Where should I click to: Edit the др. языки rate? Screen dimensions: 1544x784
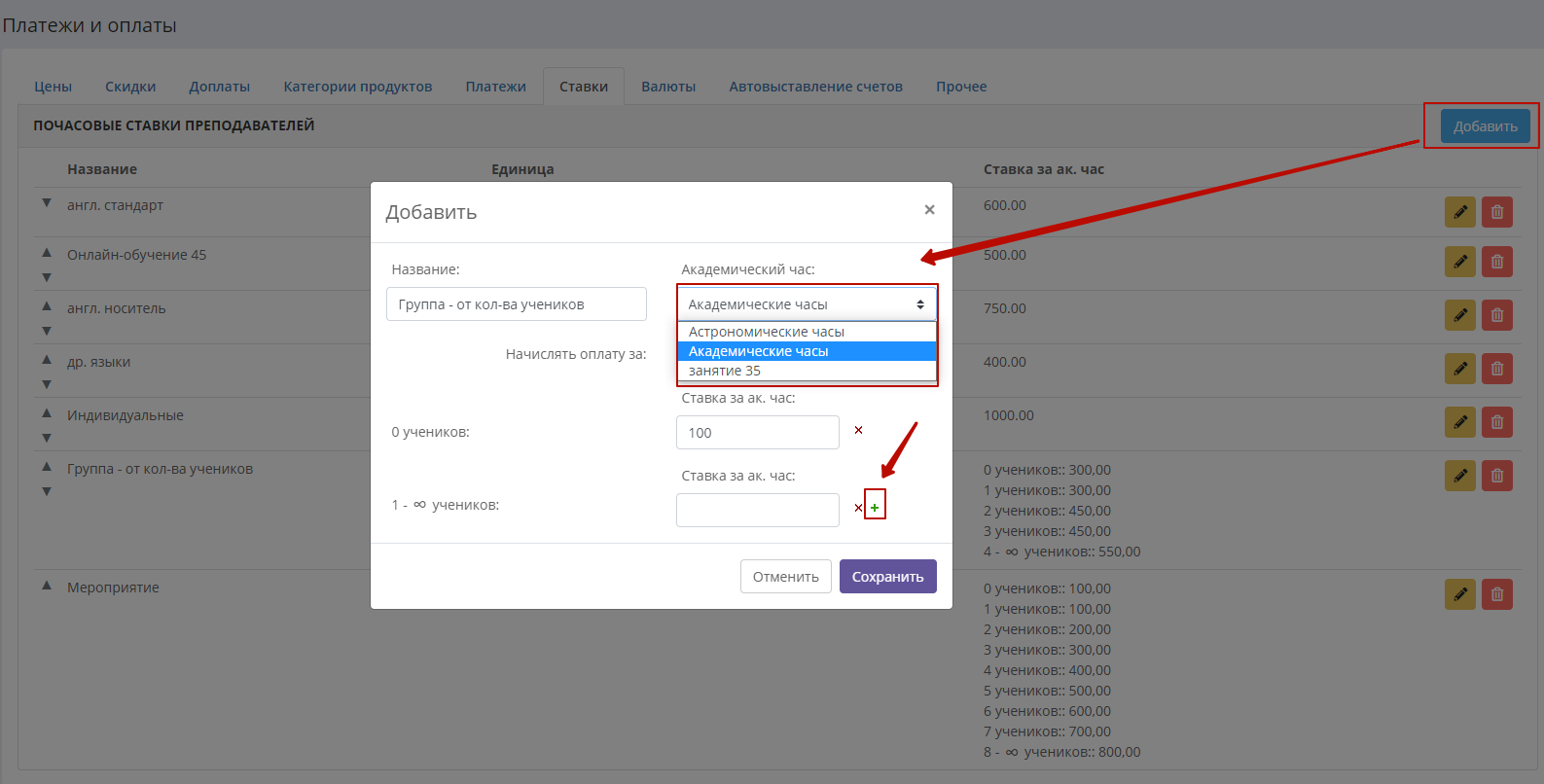coord(1459,369)
